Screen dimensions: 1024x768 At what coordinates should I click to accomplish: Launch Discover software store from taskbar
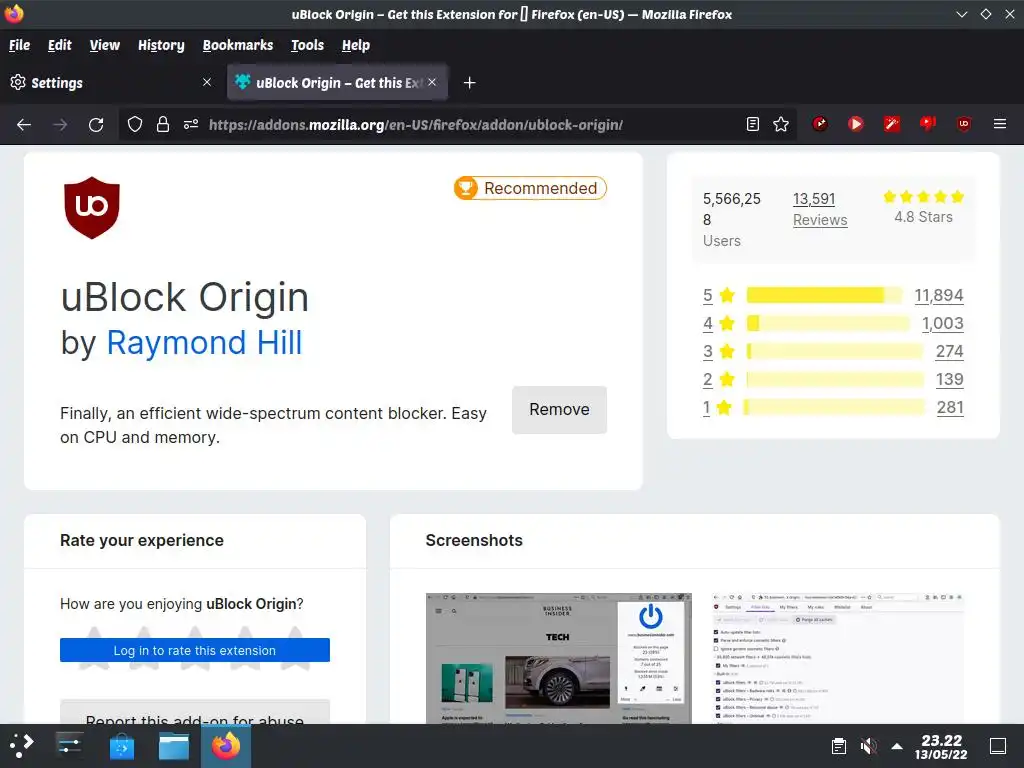click(x=121, y=745)
